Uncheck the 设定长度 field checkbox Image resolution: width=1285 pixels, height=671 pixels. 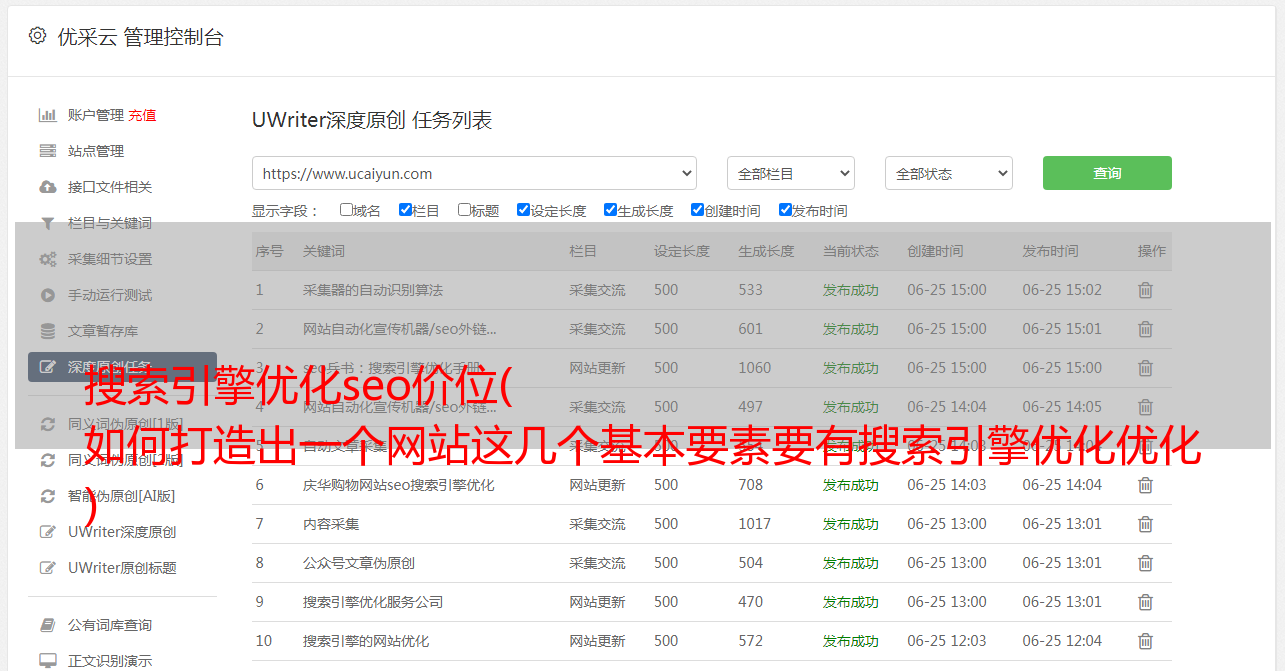tap(523, 210)
